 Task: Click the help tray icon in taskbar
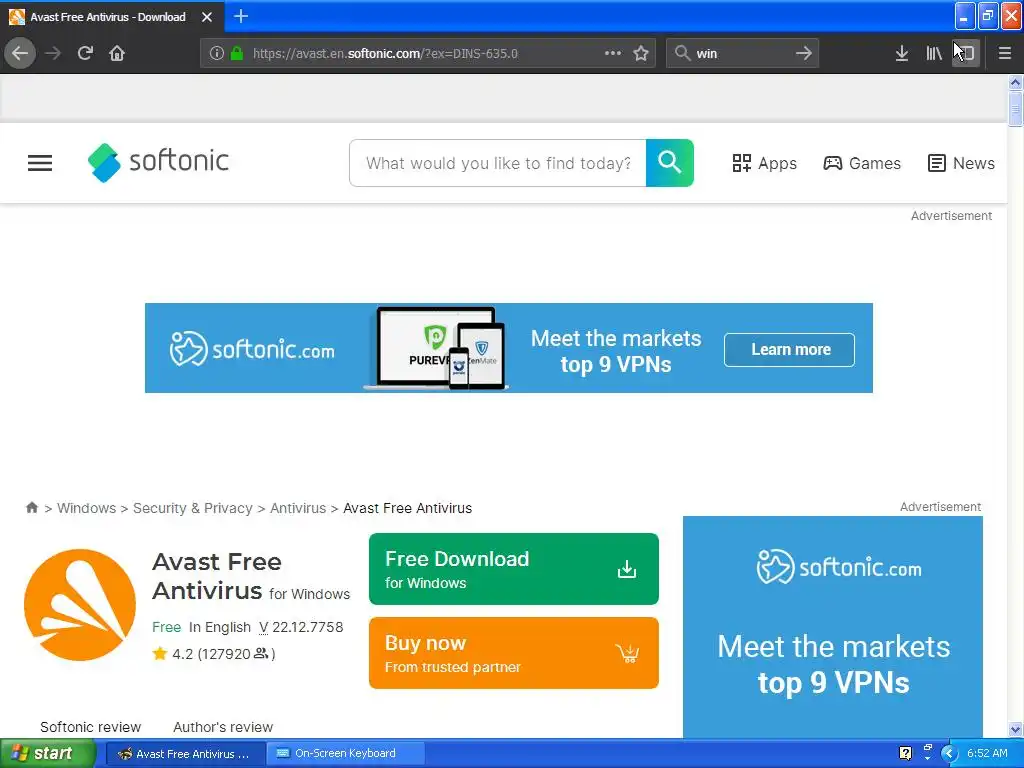(905, 754)
